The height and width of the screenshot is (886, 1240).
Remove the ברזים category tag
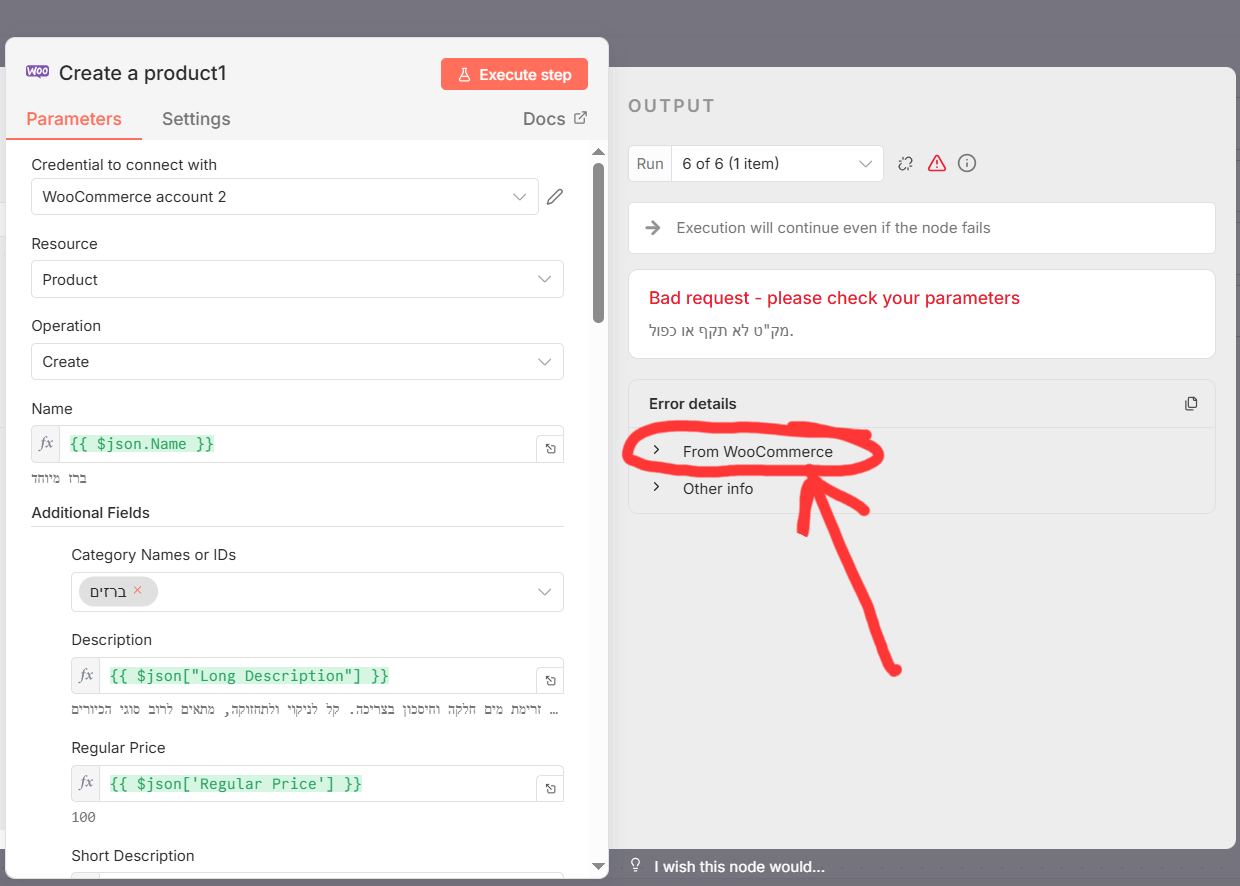[x=138, y=590]
